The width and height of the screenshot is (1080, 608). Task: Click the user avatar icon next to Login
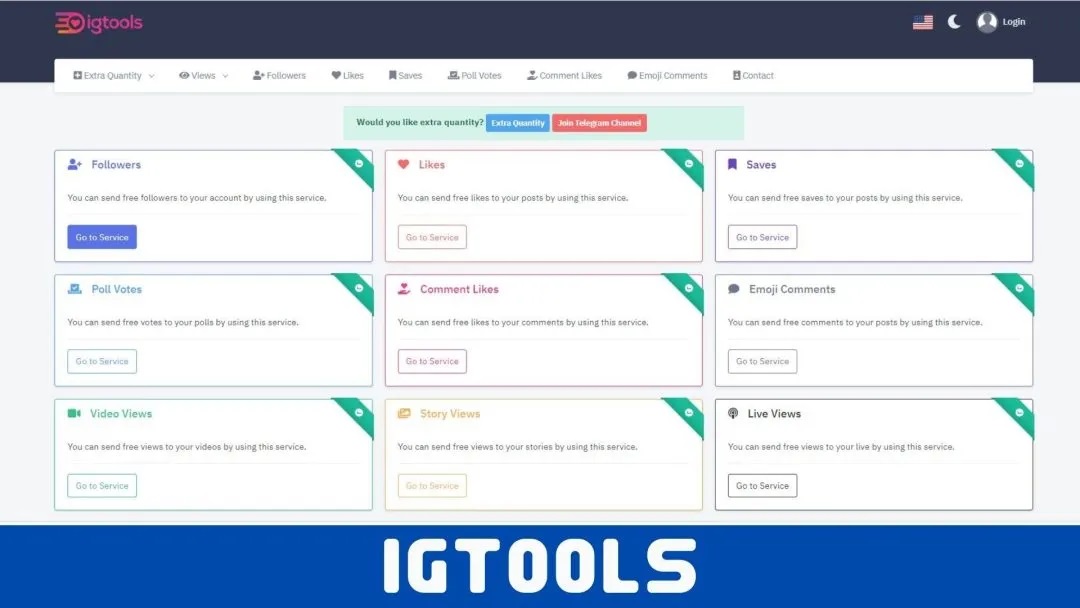(987, 22)
